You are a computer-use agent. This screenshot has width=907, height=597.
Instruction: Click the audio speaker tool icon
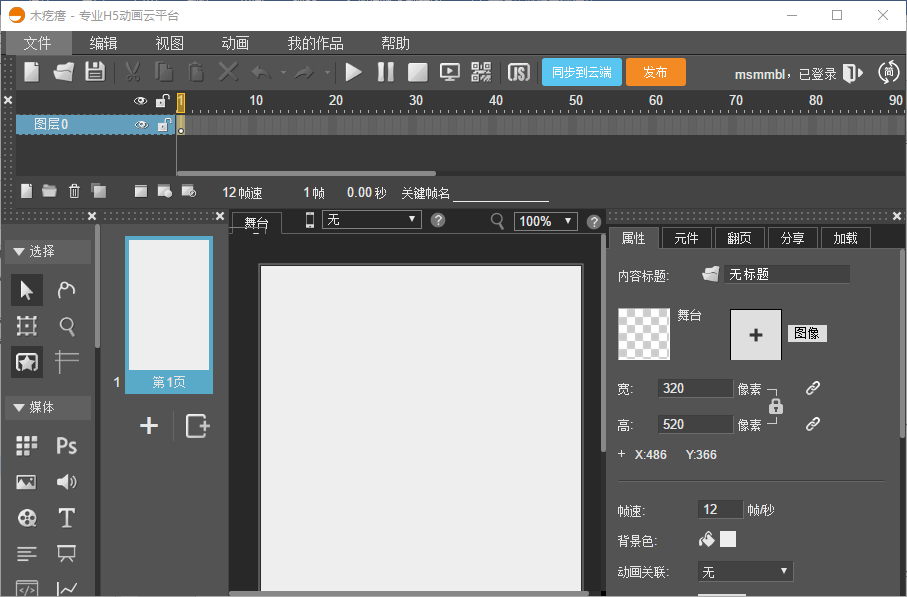(67, 482)
